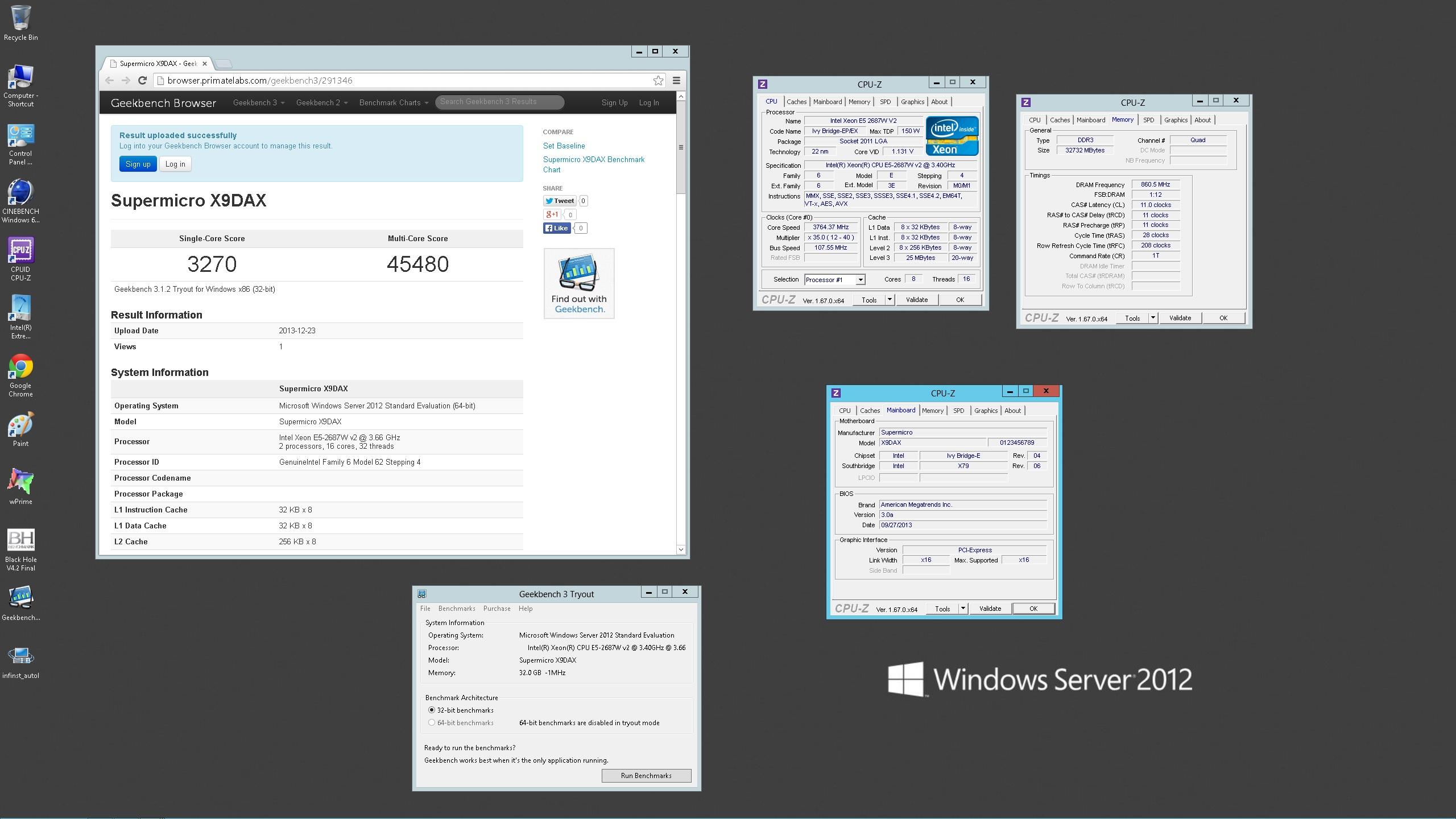Click the Facebook Like button
1456x819 pixels.
point(557,228)
